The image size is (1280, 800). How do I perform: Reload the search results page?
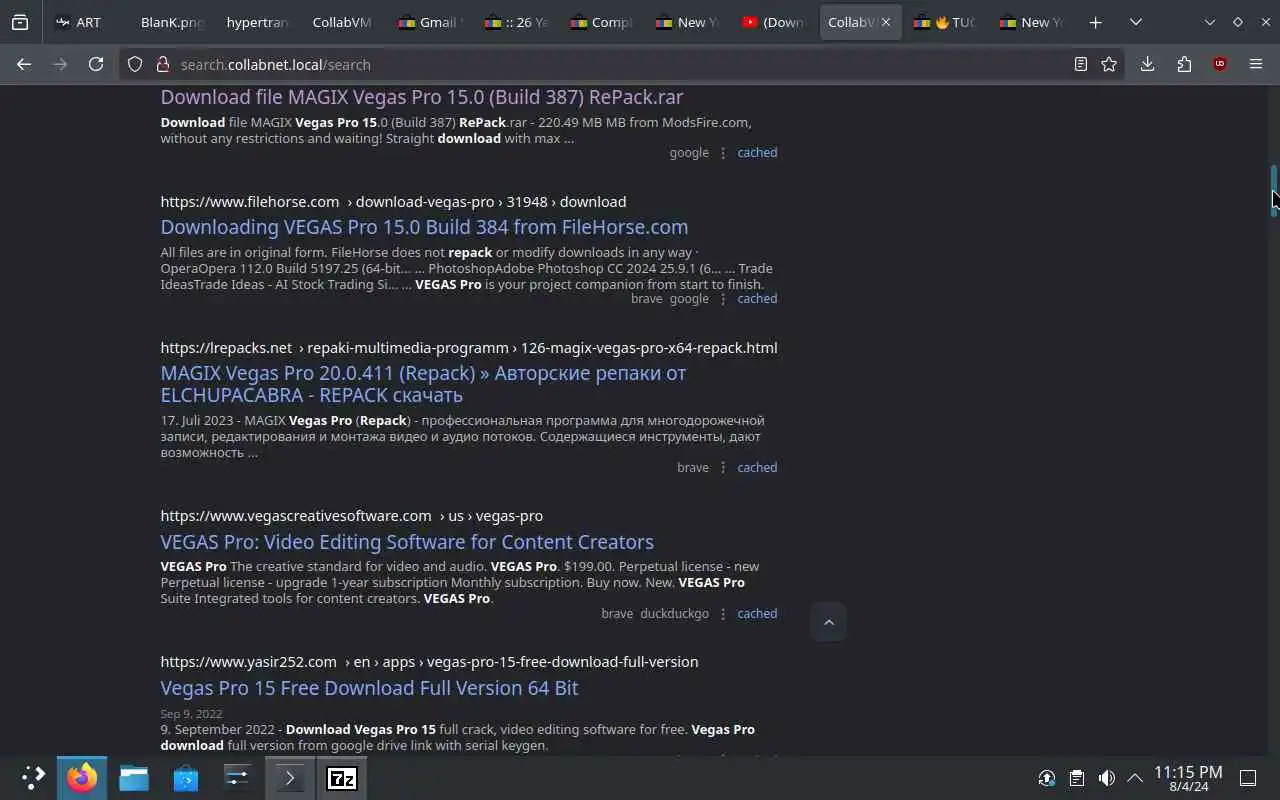(96, 64)
